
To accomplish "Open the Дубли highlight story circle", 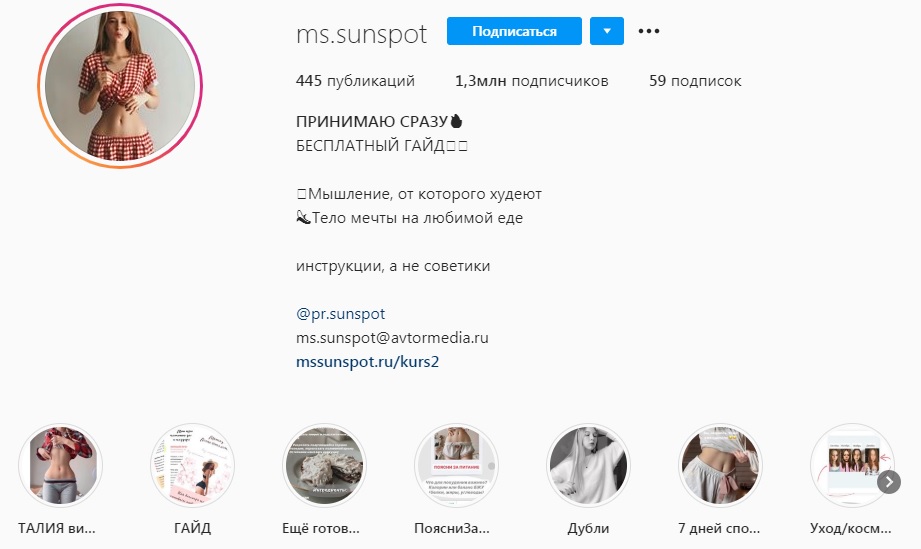I will pyautogui.click(x=588, y=466).
